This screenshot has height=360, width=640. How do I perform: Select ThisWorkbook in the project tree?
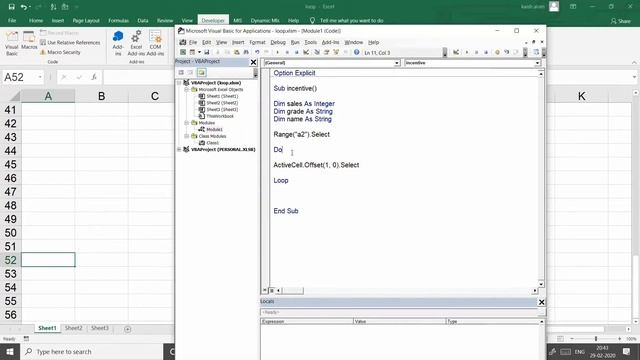point(220,116)
